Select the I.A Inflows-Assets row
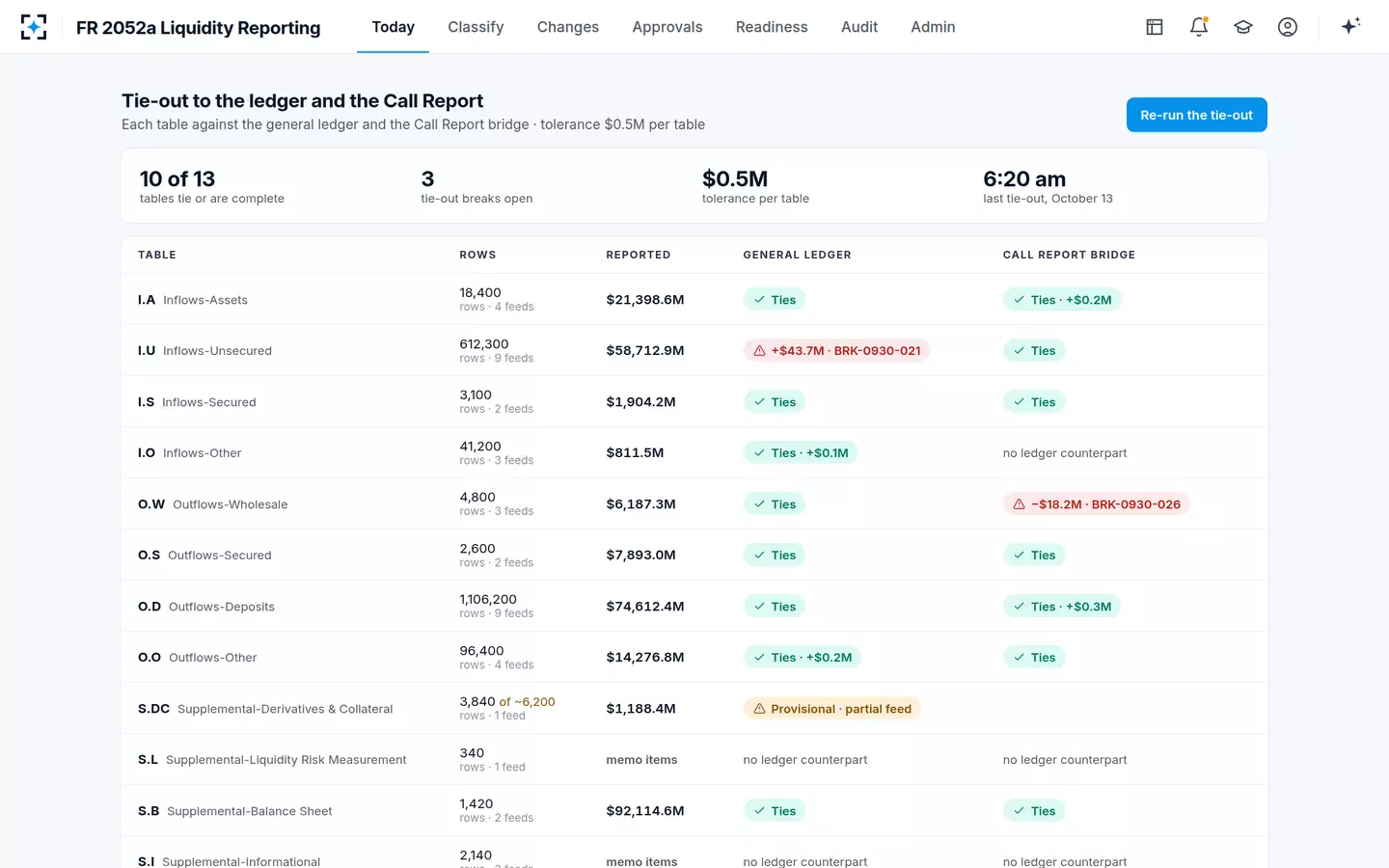This screenshot has width=1389, height=868. click(x=694, y=299)
